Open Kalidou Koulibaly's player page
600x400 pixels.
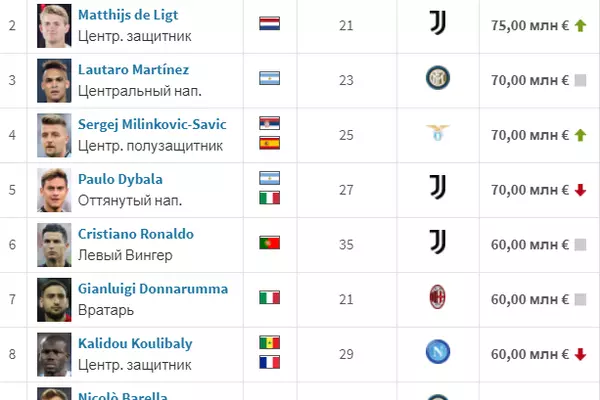click(x=135, y=344)
